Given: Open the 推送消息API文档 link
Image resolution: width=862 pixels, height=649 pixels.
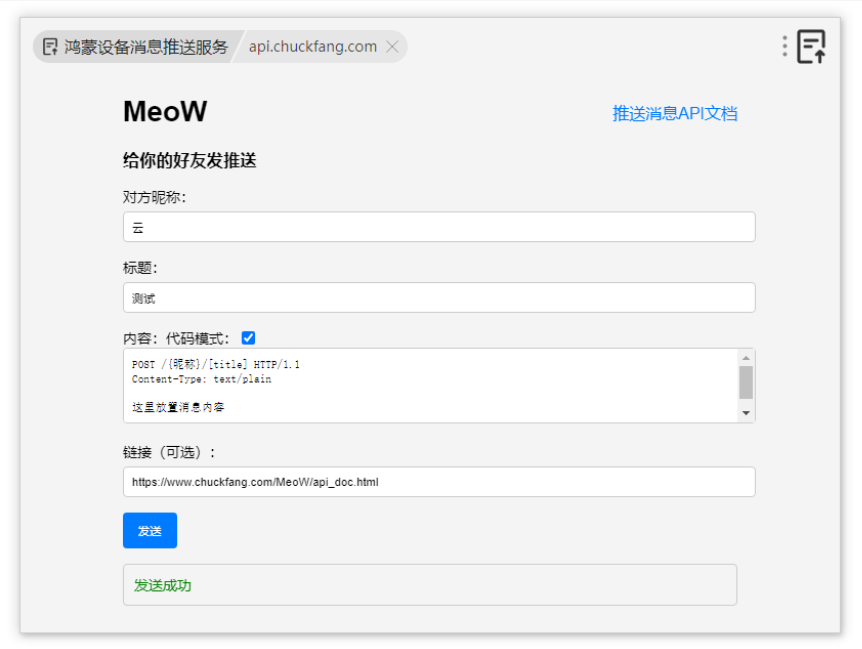Looking at the screenshot, I should point(675,113).
